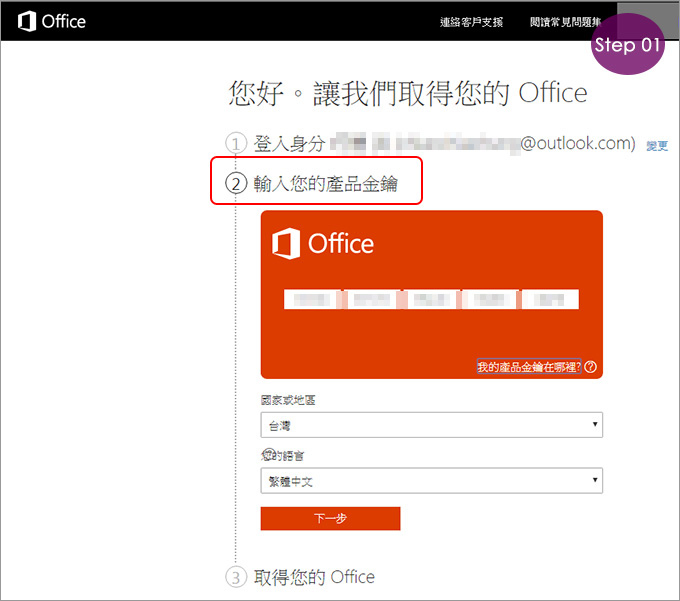The height and width of the screenshot is (601, 680).
Task: Click the 取得您的 Office step heading
Action: (314, 577)
